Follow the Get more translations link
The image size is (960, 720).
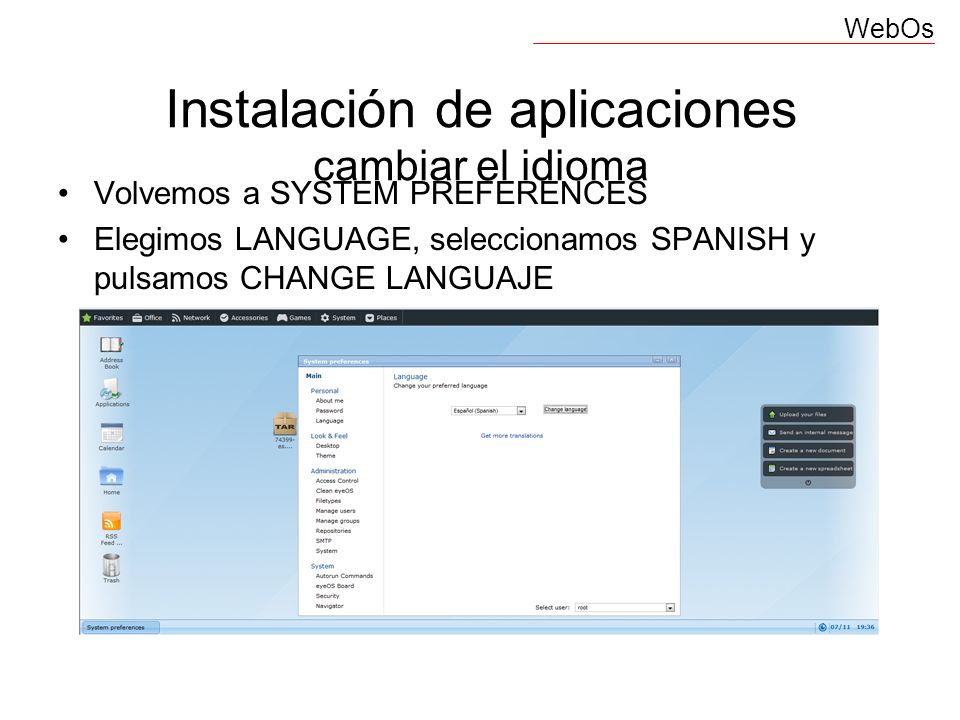(x=512, y=436)
